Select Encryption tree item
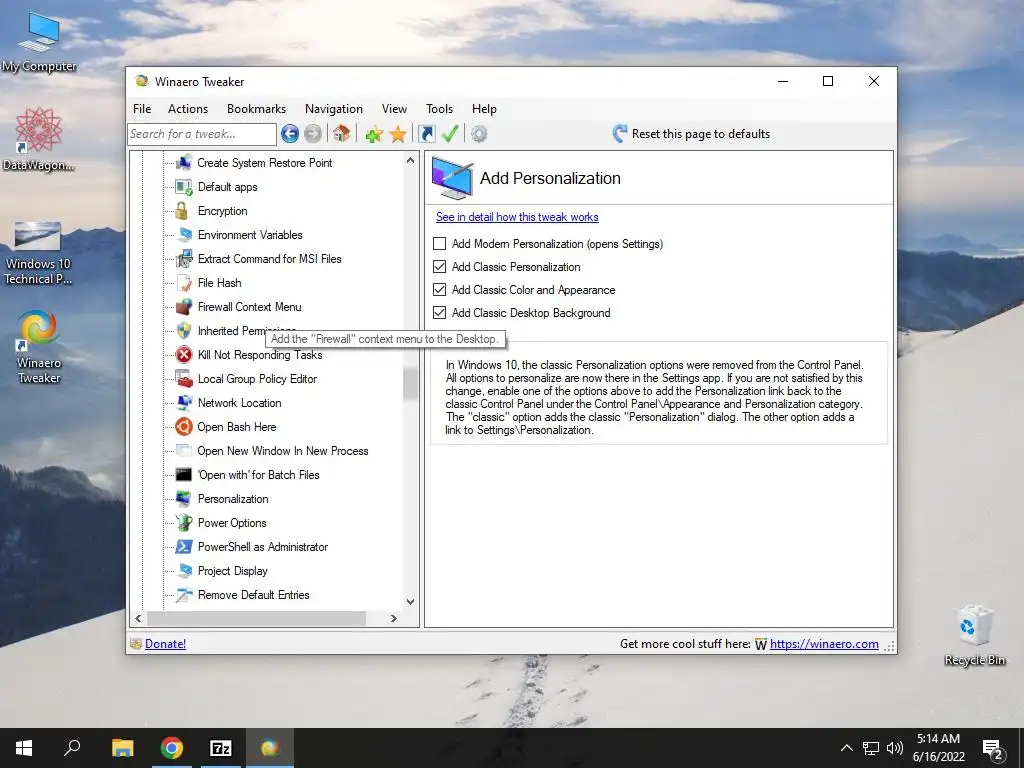 point(222,211)
